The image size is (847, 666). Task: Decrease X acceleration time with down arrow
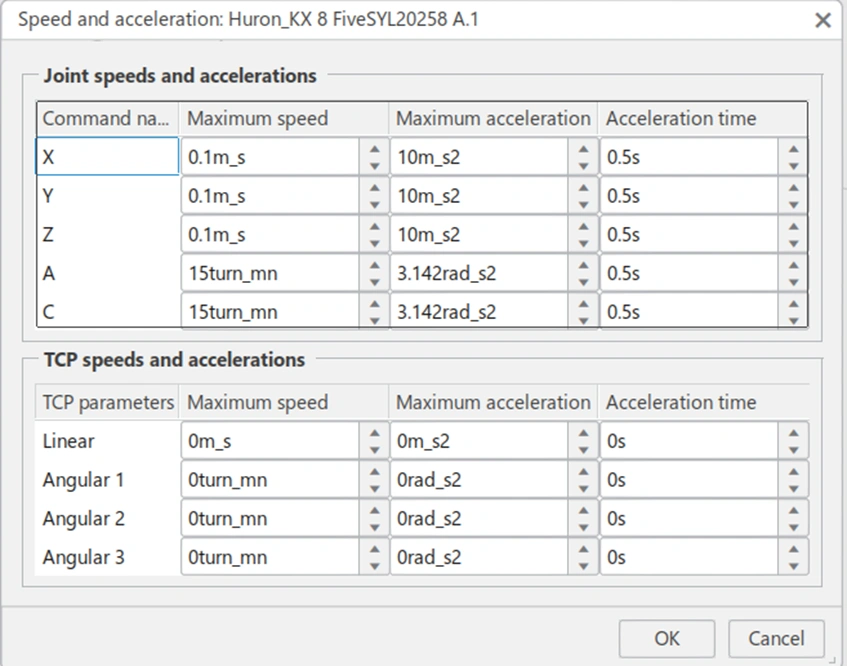click(793, 166)
